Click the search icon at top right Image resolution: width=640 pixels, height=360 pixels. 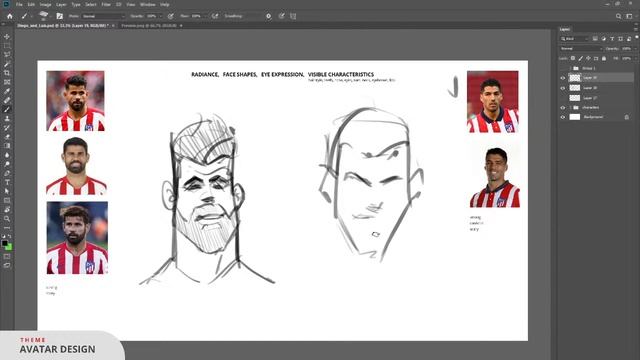click(x=618, y=16)
